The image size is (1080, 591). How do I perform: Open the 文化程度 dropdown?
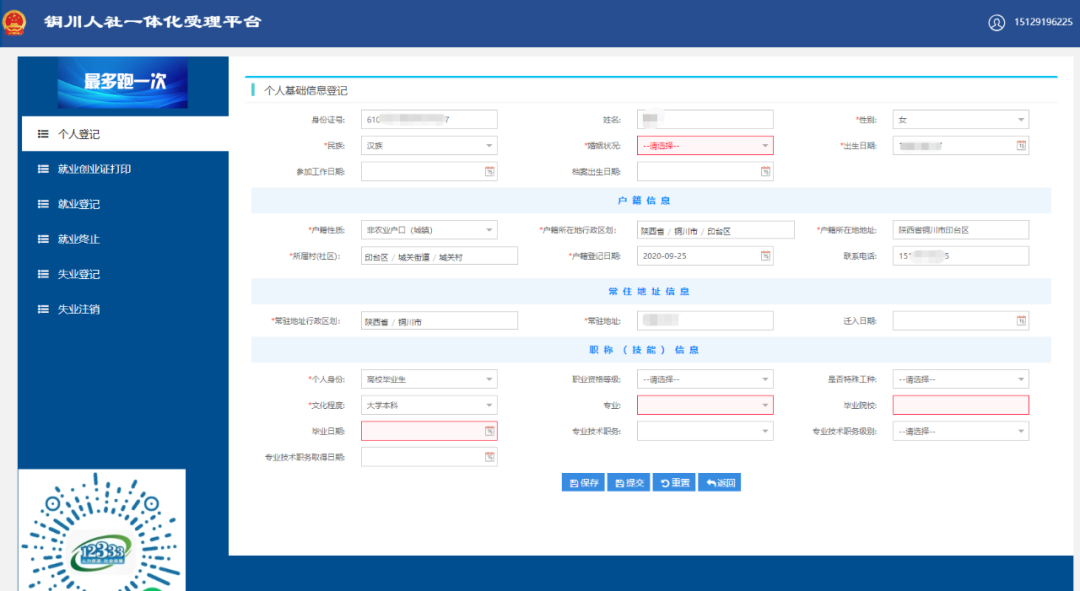click(429, 406)
